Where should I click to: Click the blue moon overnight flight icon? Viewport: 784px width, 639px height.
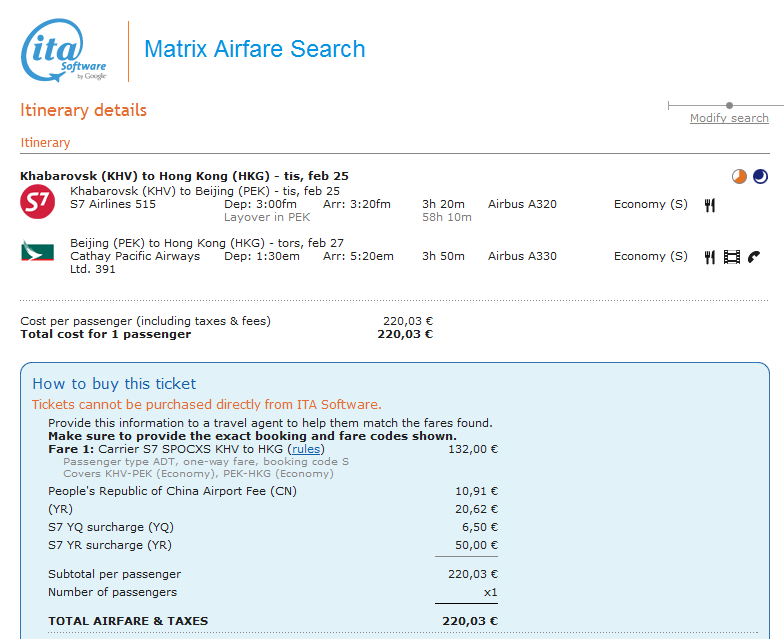click(761, 176)
